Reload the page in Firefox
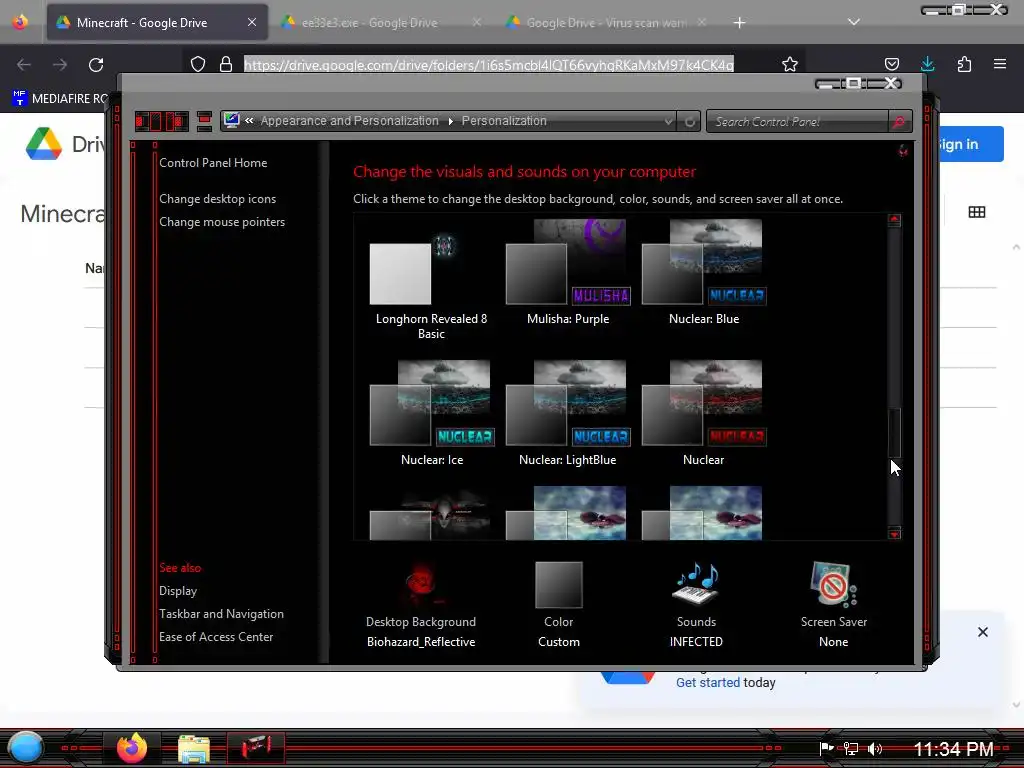Screen dimensions: 1024x768 [96, 65]
